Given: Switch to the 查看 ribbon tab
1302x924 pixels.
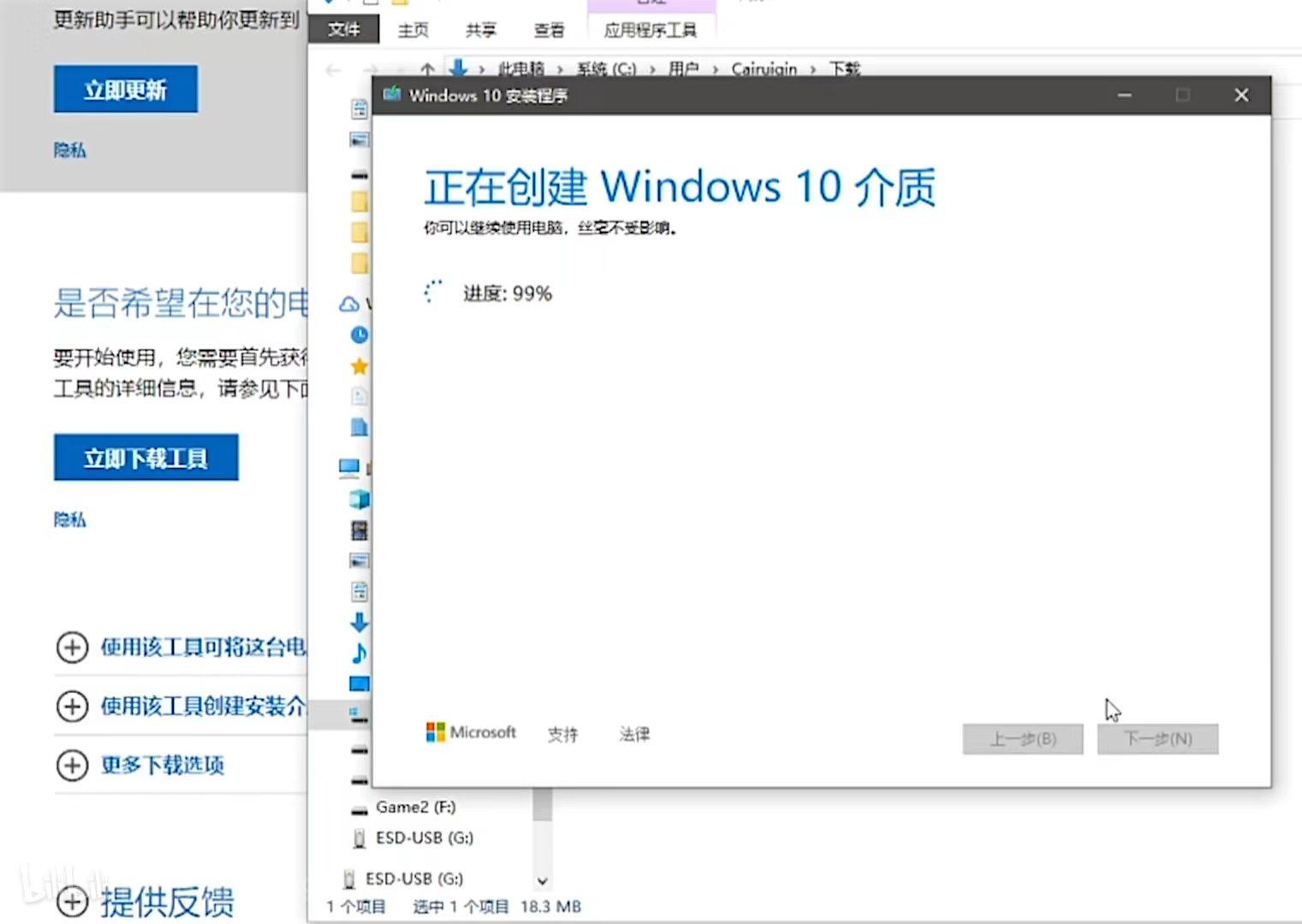Looking at the screenshot, I should [x=549, y=30].
